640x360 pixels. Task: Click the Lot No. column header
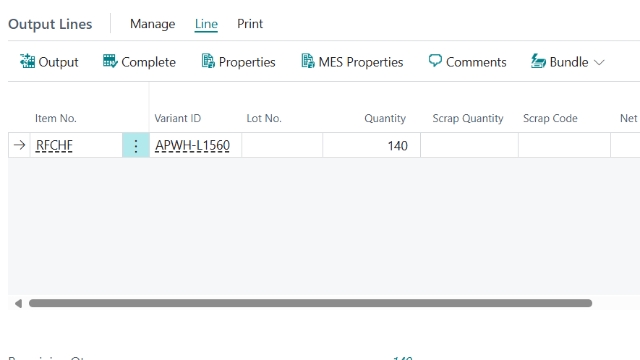pyautogui.click(x=264, y=118)
